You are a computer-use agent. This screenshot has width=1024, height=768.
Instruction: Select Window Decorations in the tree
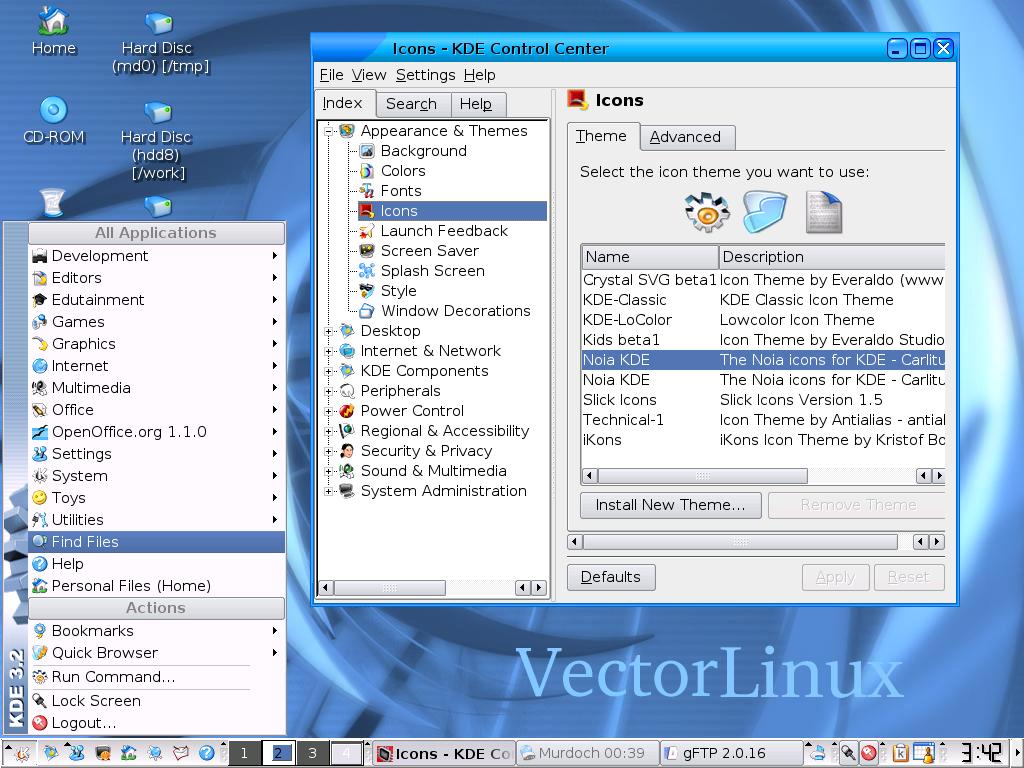pyautogui.click(x=455, y=311)
